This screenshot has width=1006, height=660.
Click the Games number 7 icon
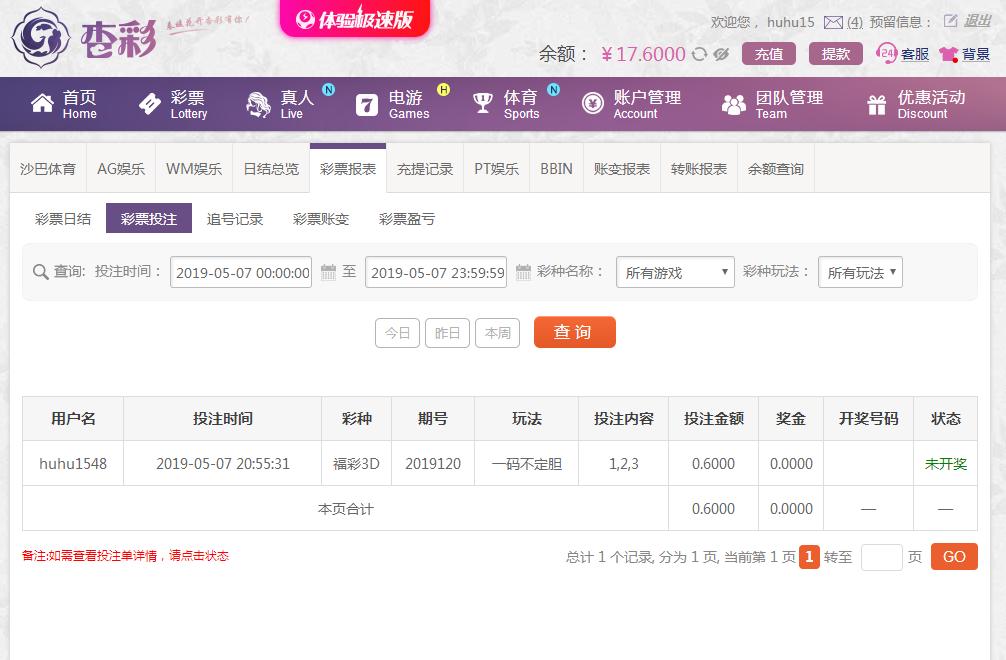[366, 105]
